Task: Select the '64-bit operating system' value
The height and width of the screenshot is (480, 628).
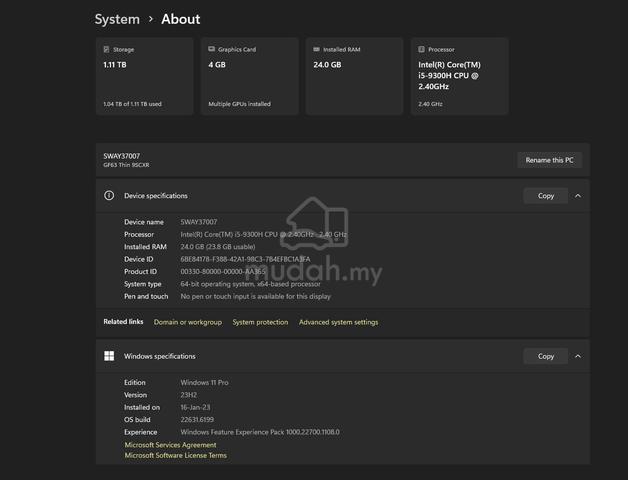Action: coord(250,284)
